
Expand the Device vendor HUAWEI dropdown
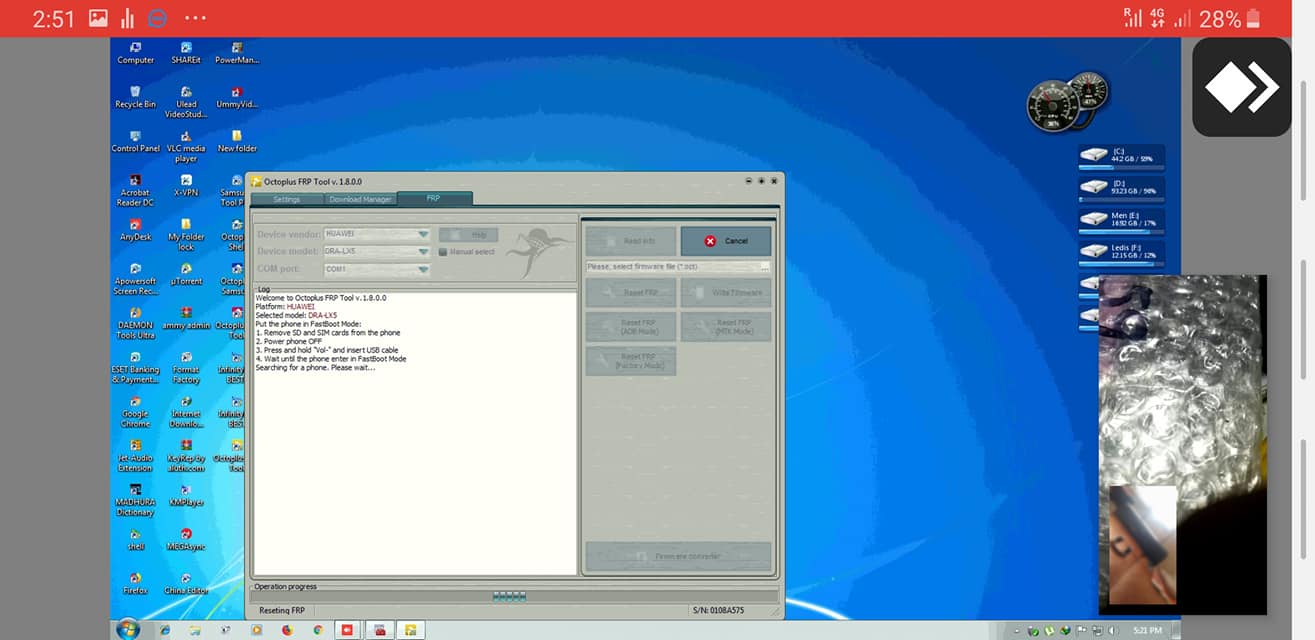423,234
